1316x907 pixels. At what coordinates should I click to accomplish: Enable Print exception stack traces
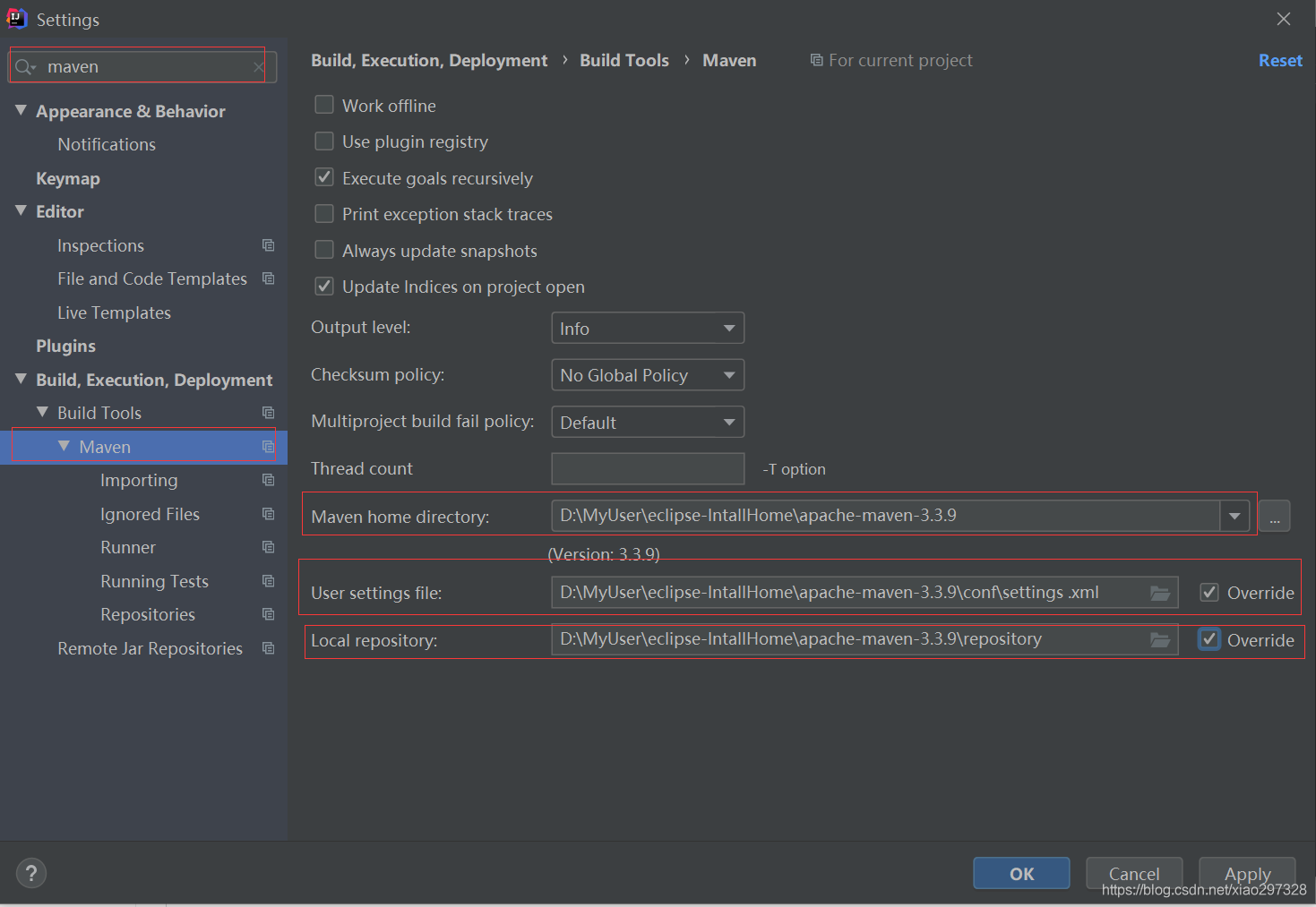(x=324, y=214)
